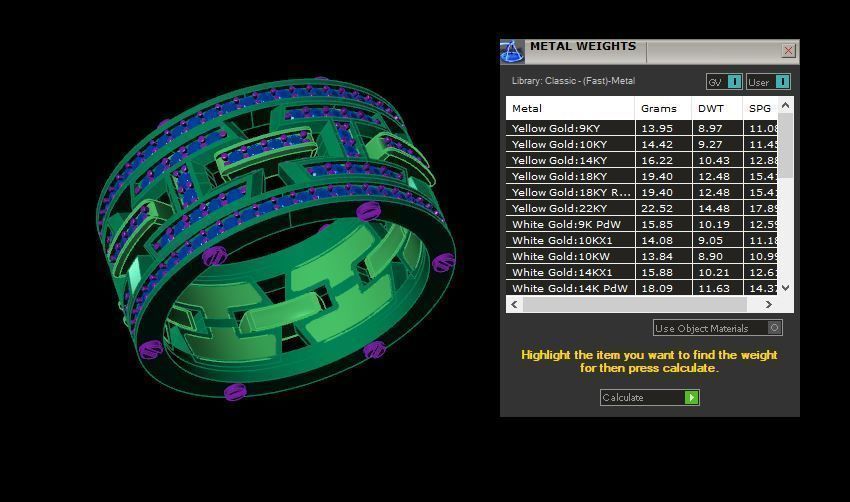Enable Use Object Materials option
850x502 pixels.
click(717, 328)
